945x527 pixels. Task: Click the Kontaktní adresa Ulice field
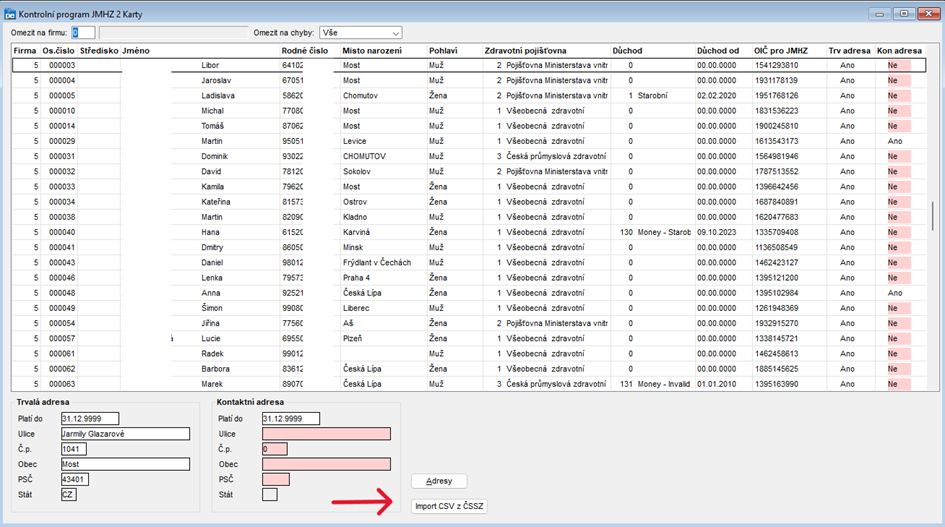[326, 434]
